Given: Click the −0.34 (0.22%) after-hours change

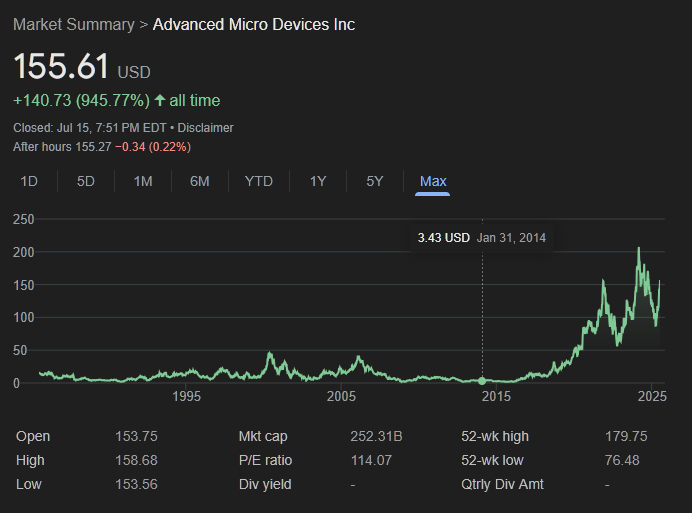Looking at the screenshot, I should coord(153,147).
